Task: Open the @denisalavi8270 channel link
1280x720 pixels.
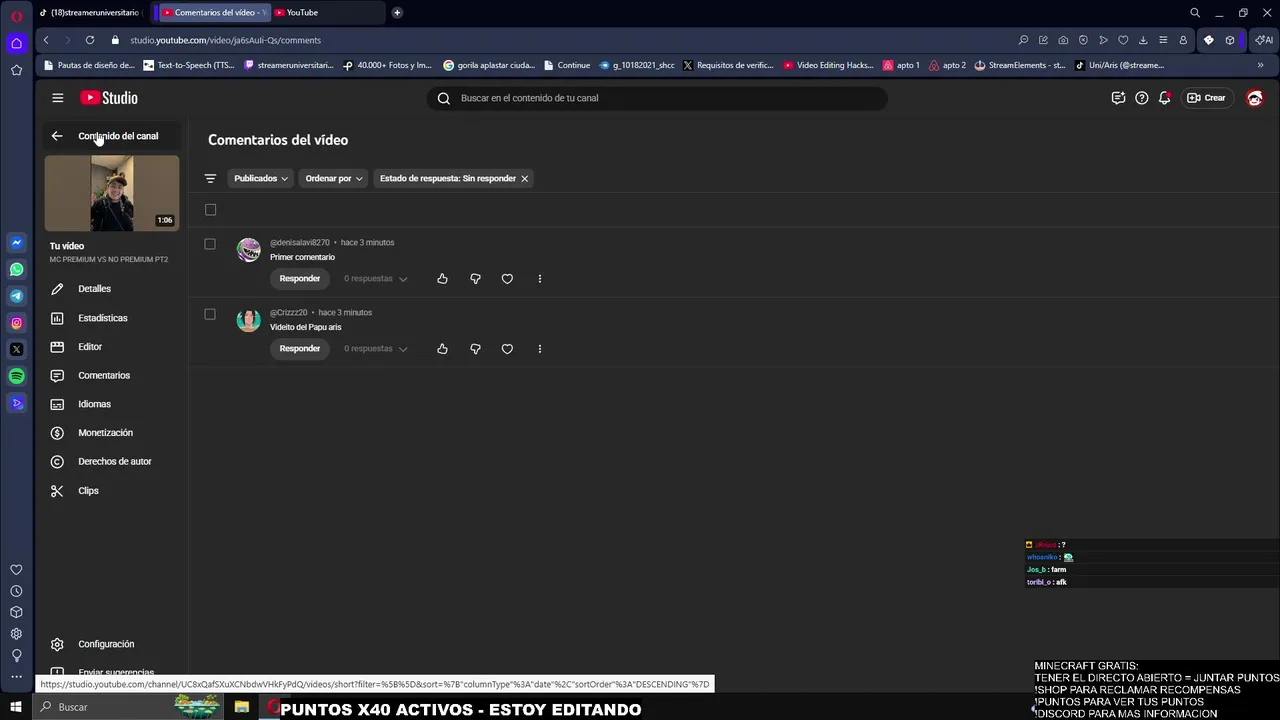Action: coord(300,243)
